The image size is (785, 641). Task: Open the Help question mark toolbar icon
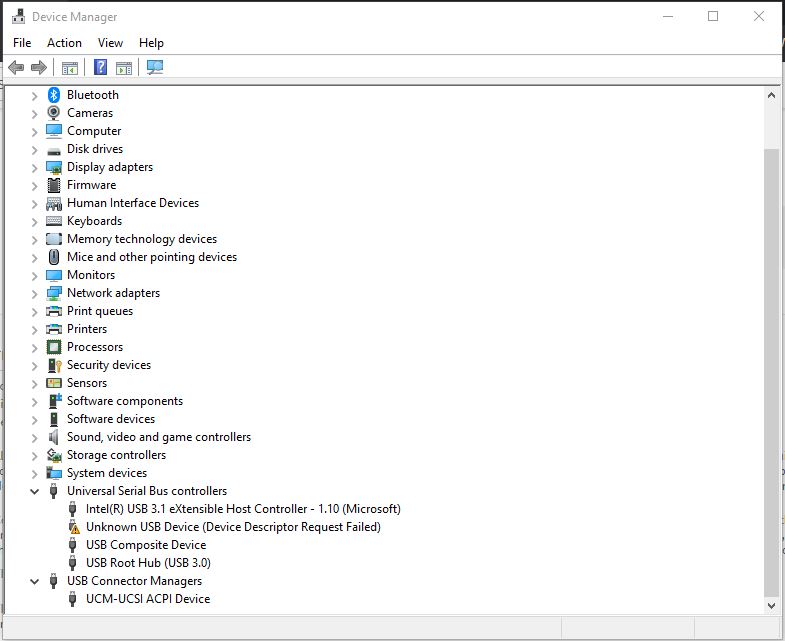pos(101,67)
